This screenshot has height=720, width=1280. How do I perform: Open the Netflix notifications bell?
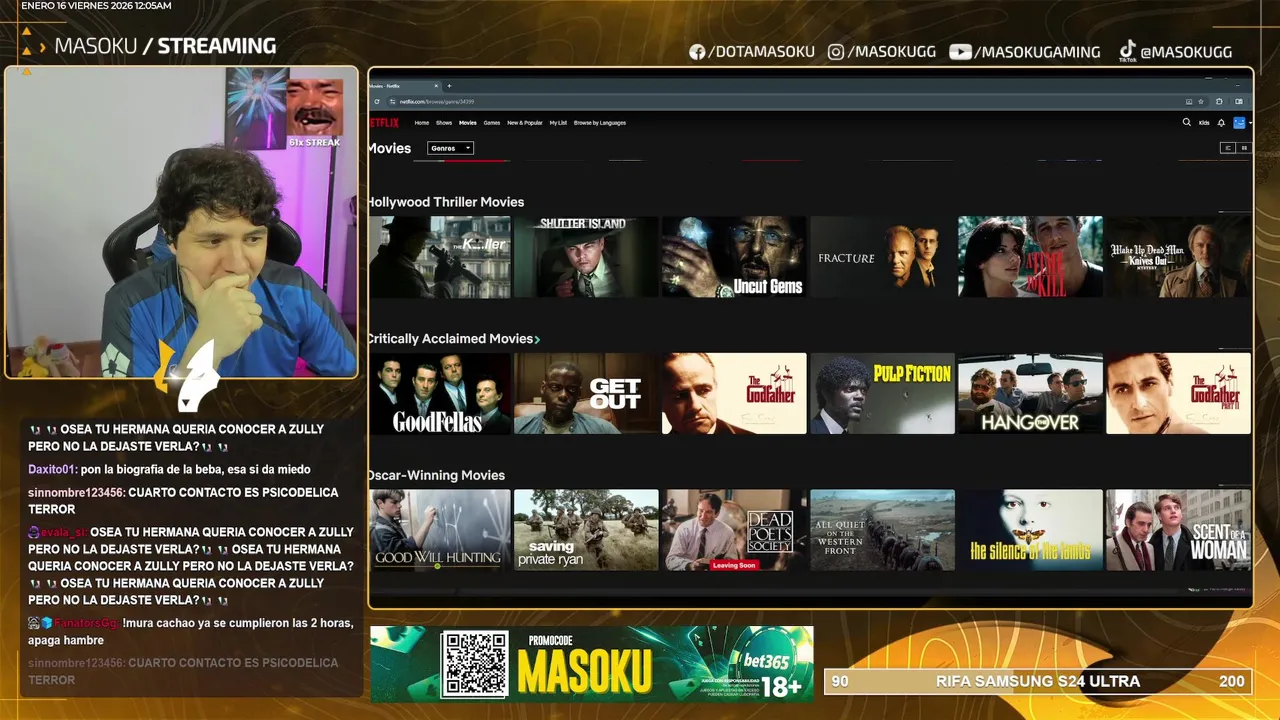(x=1221, y=123)
